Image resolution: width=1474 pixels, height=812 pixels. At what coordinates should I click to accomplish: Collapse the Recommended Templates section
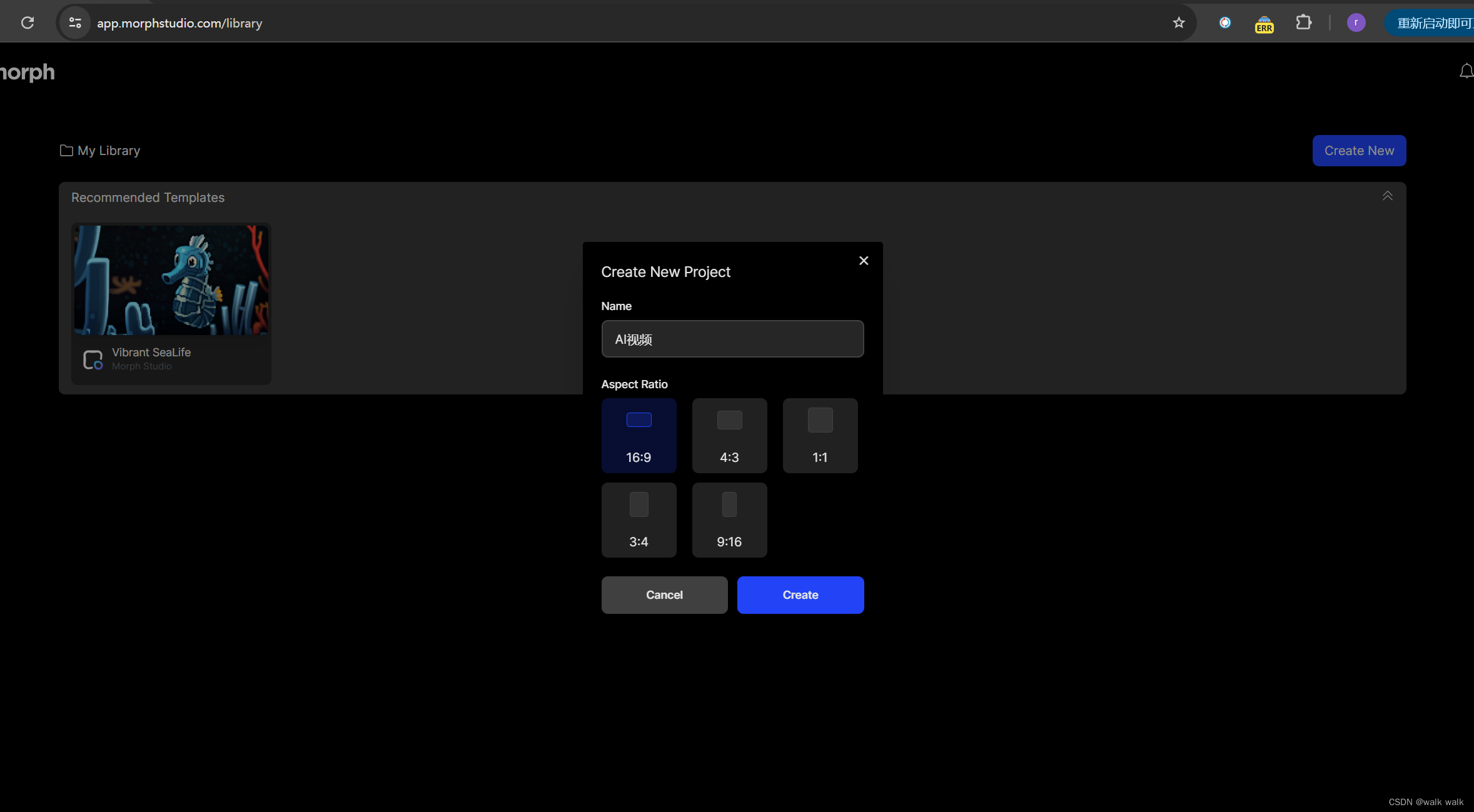coord(1387,196)
